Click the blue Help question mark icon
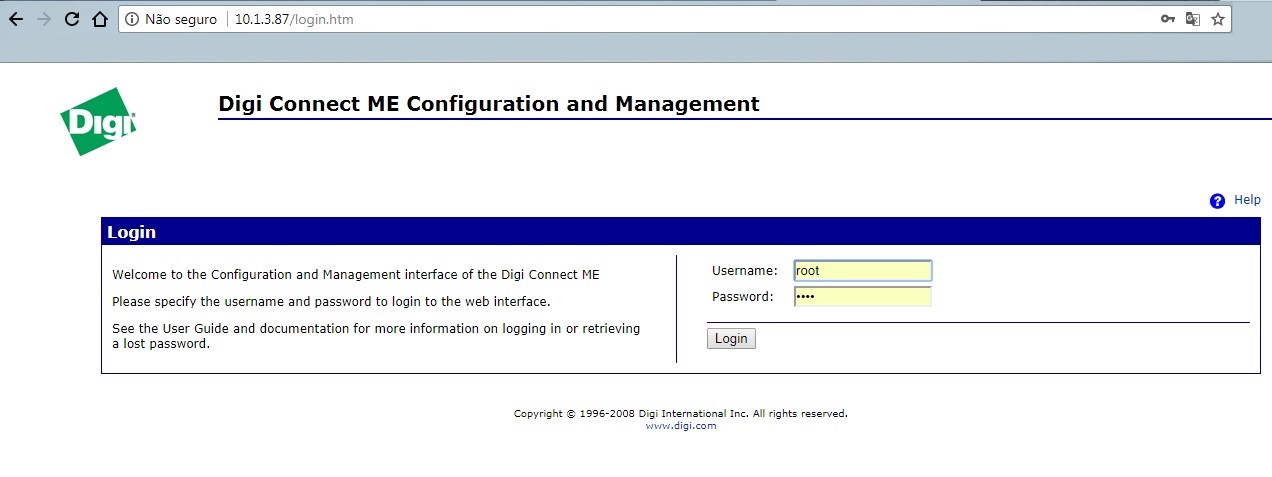This screenshot has width=1272, height=477. 1217,201
